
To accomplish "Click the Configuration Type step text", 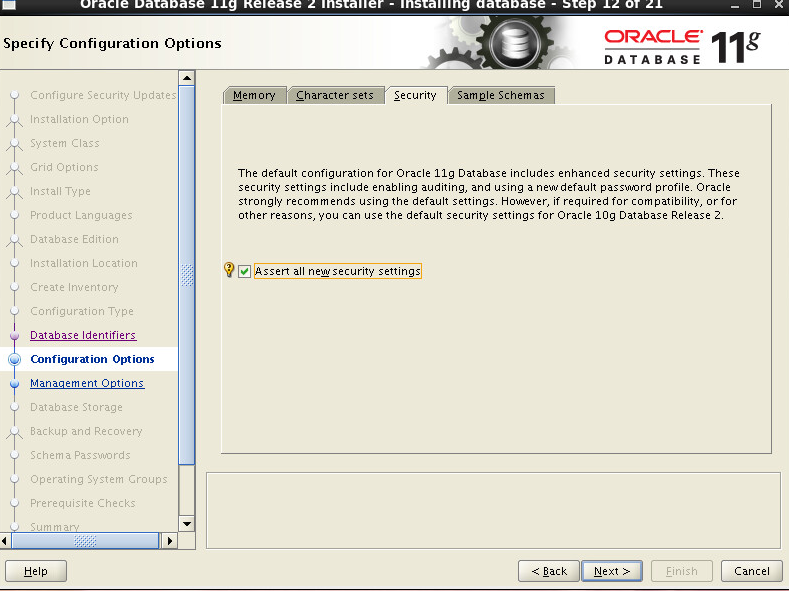I will [82, 311].
